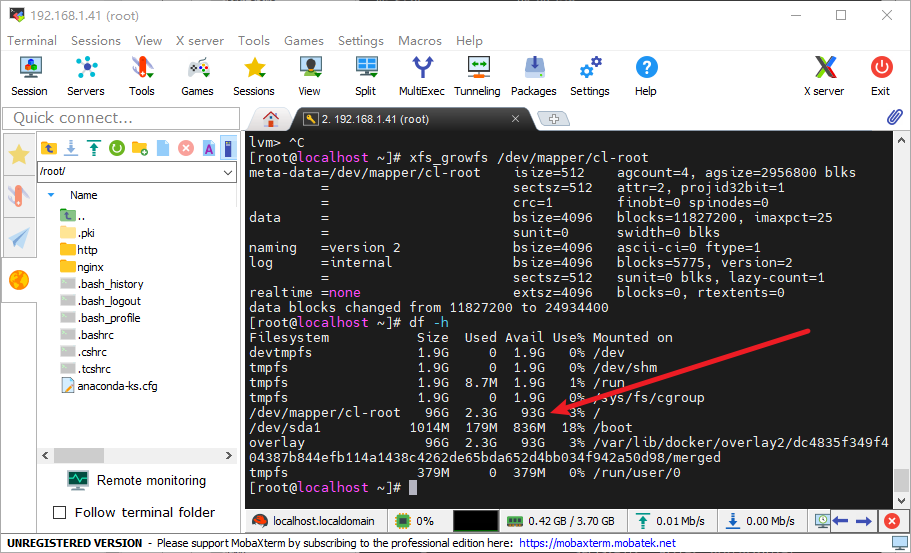
Task: Open the Macros menu
Action: [420, 41]
